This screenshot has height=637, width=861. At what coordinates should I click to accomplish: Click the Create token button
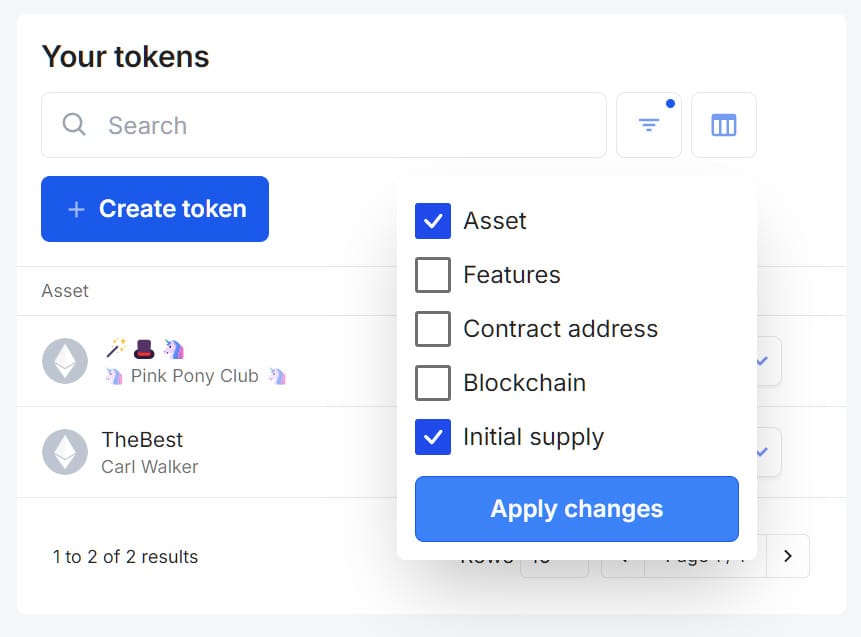(x=154, y=208)
